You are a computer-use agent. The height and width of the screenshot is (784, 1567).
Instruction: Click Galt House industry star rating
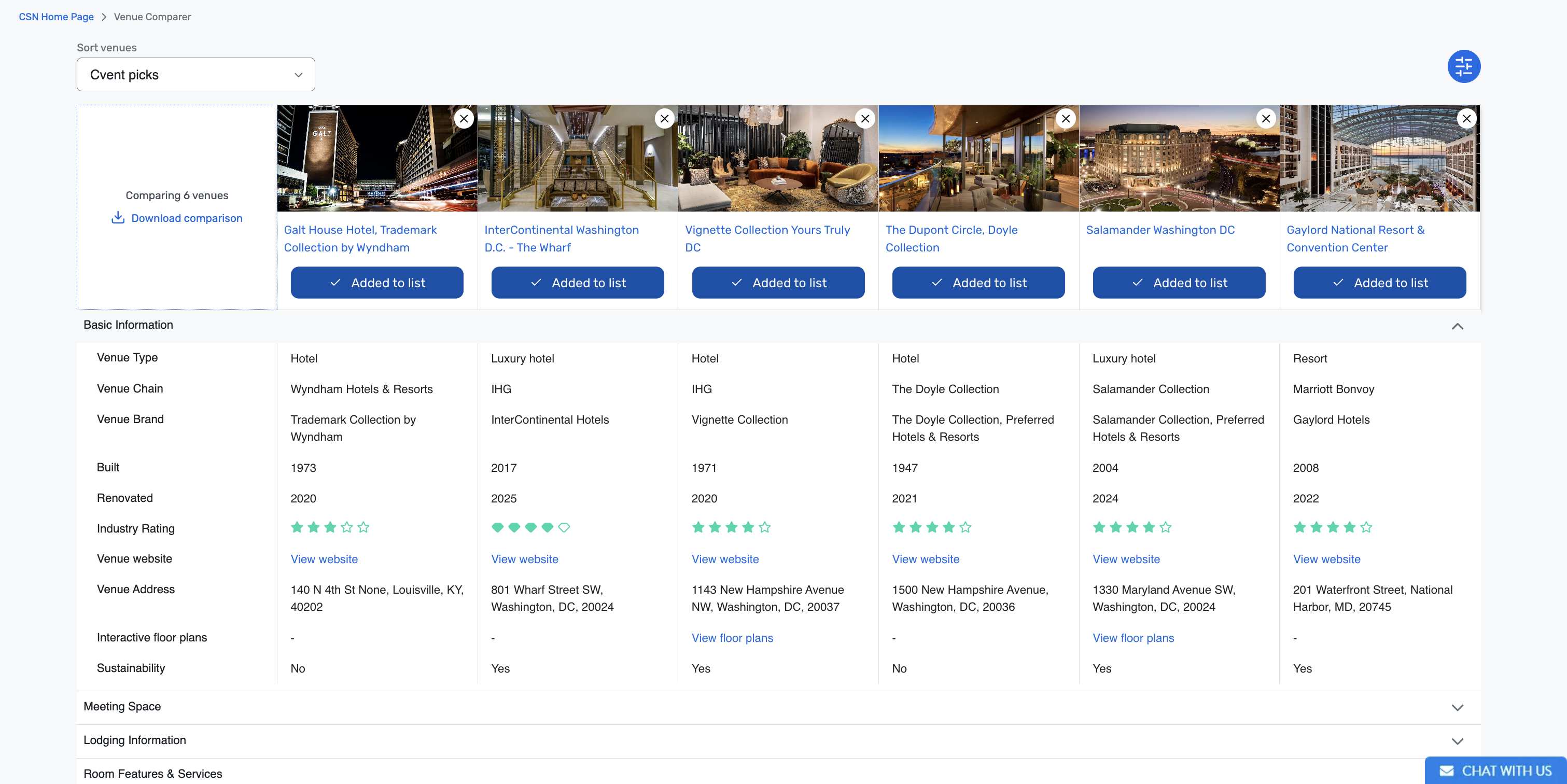click(x=330, y=527)
